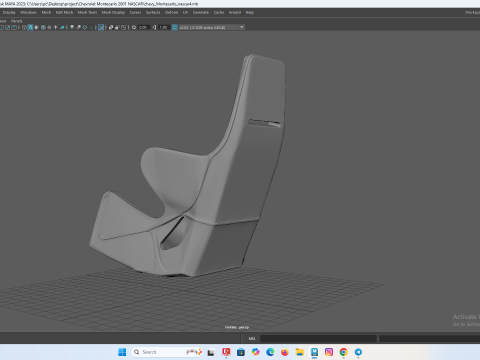Open Instagram from the taskbar
Image resolution: width=480 pixels, height=360 pixels.
click(329, 352)
